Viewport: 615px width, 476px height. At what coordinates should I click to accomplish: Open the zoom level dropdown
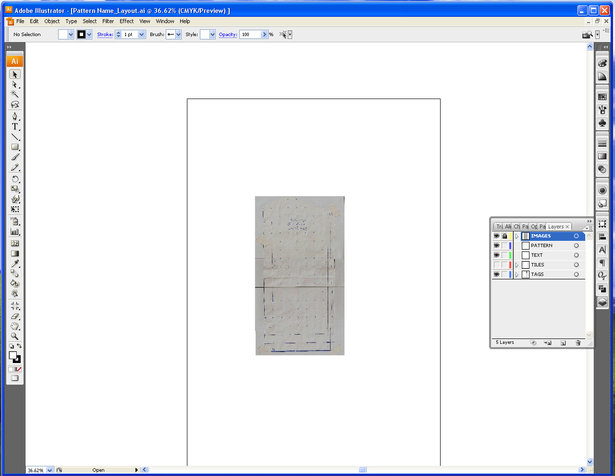[50, 470]
